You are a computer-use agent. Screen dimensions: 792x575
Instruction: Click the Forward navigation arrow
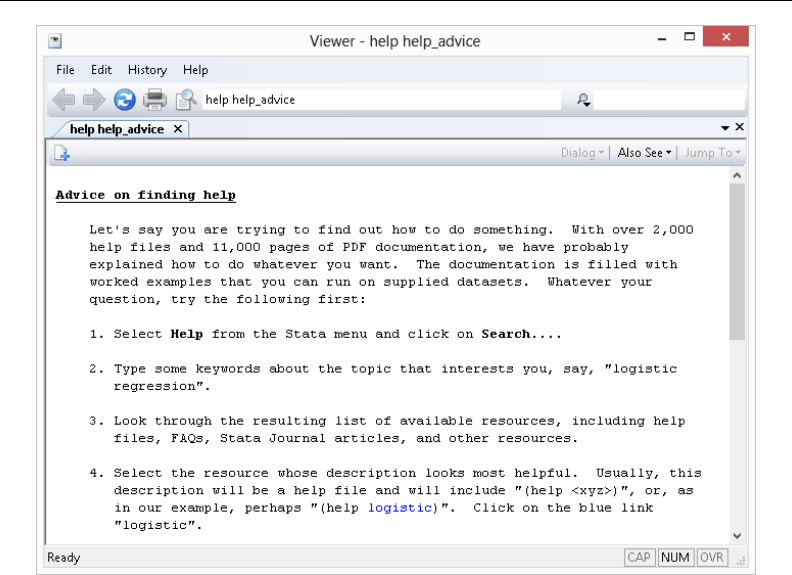pyautogui.click(x=94, y=100)
